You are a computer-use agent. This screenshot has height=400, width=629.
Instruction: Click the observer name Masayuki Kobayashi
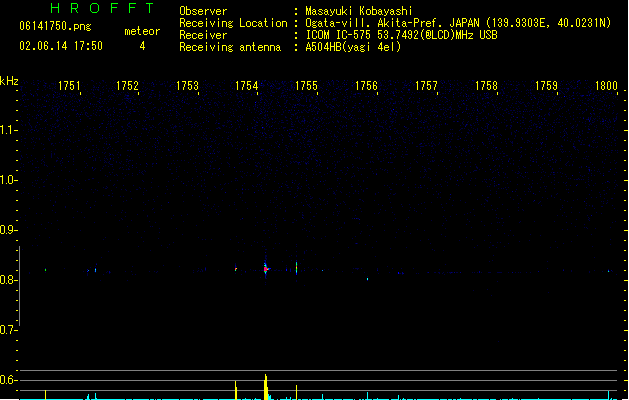[359, 11]
